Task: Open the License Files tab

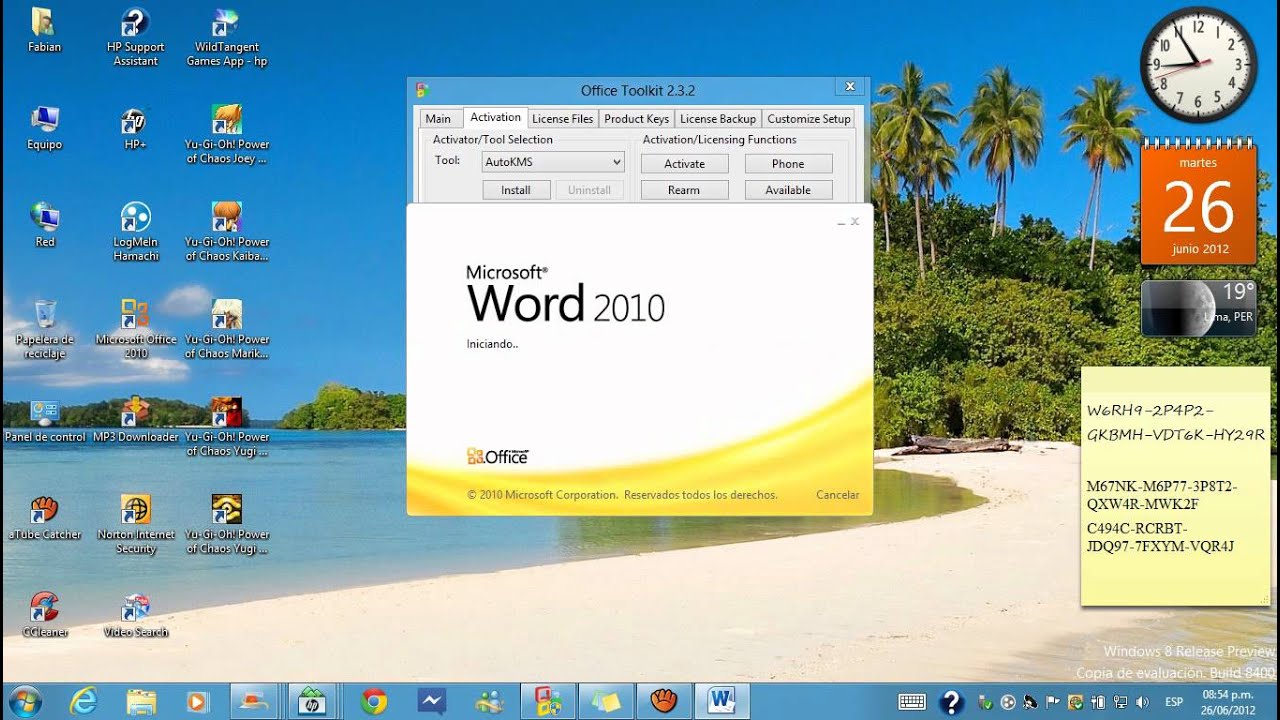Action: pyautogui.click(x=563, y=119)
